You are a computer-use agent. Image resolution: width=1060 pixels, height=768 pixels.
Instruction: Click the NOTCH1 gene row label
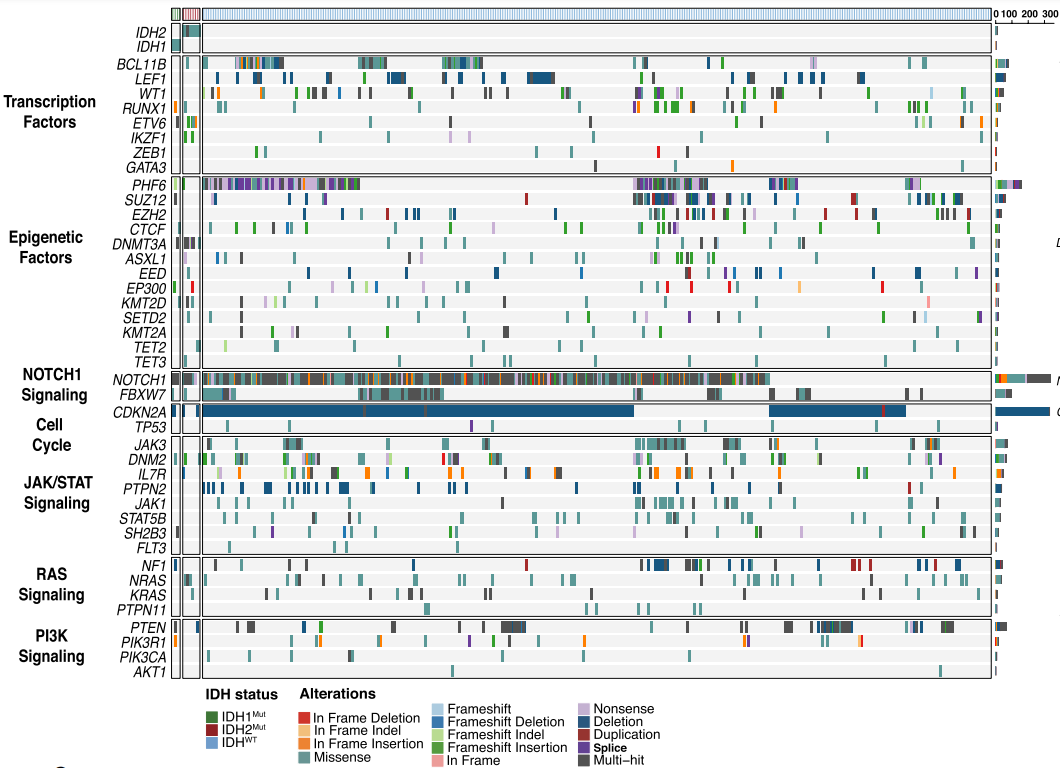point(139,380)
